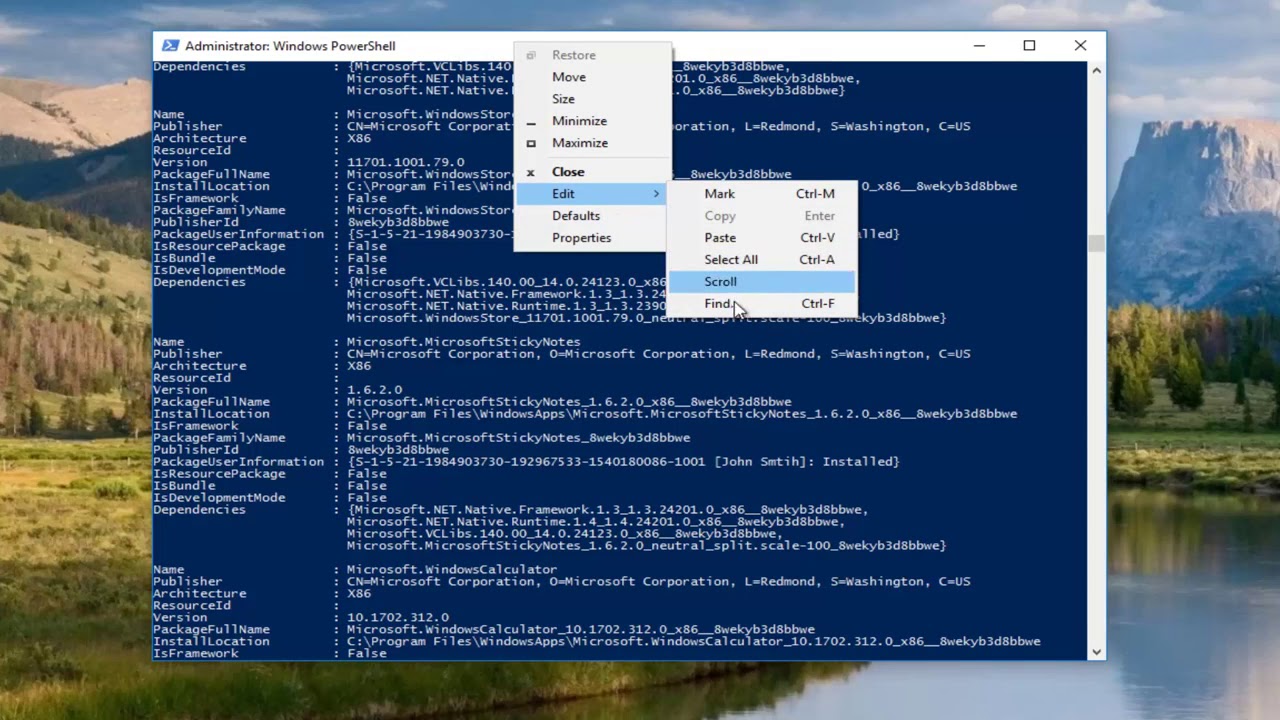The height and width of the screenshot is (720, 1280).
Task: Choose Move in the system menu
Action: pos(593,77)
